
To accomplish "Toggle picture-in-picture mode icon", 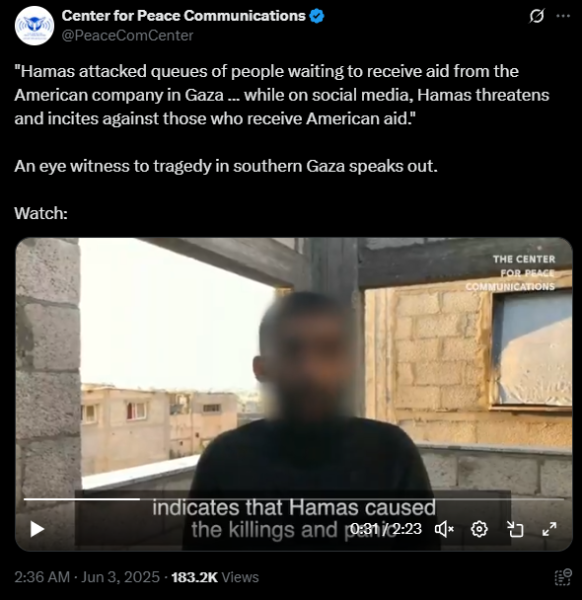I will [x=515, y=529].
